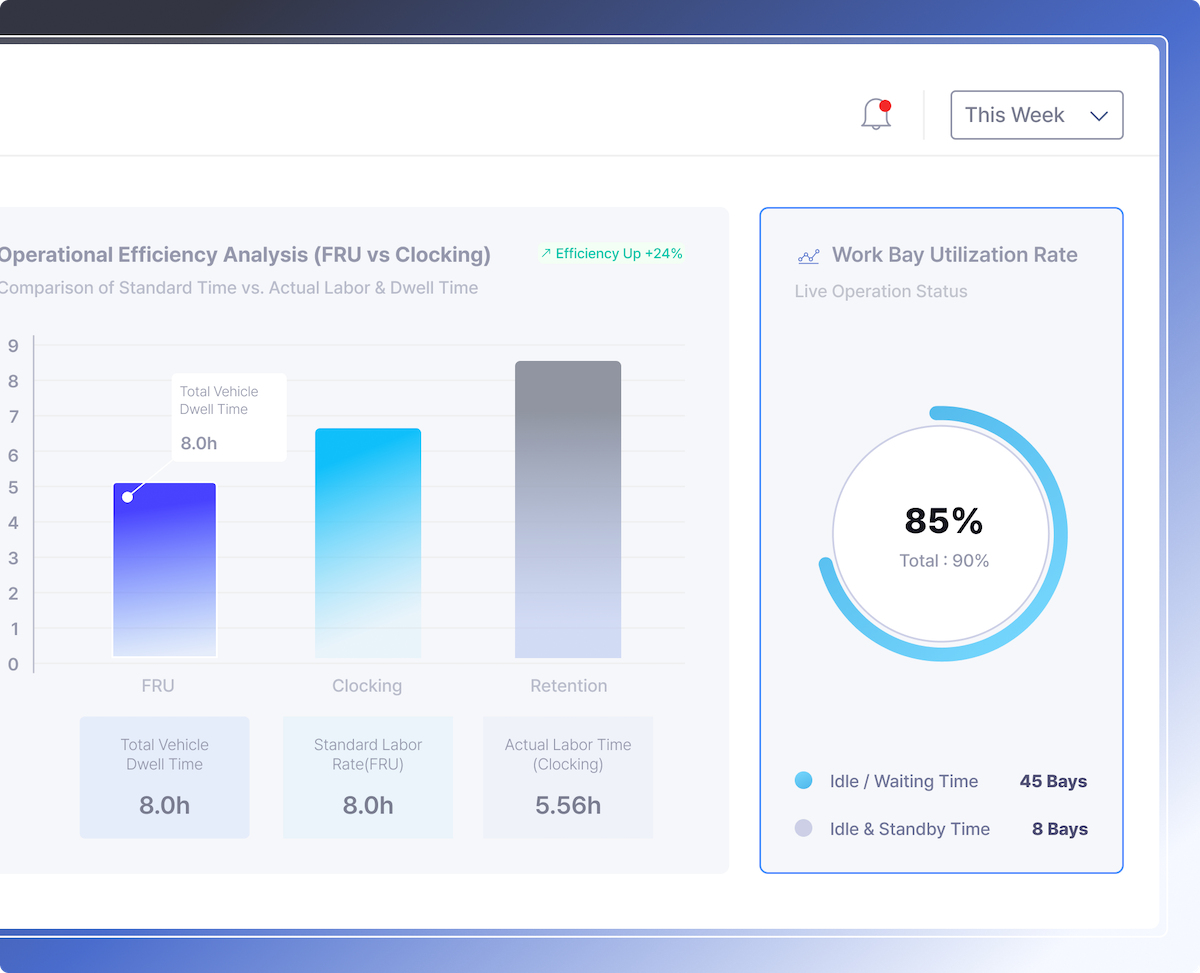Open the Standard Labor Rate(FRU) card
This screenshot has height=973, width=1200.
pos(368,777)
